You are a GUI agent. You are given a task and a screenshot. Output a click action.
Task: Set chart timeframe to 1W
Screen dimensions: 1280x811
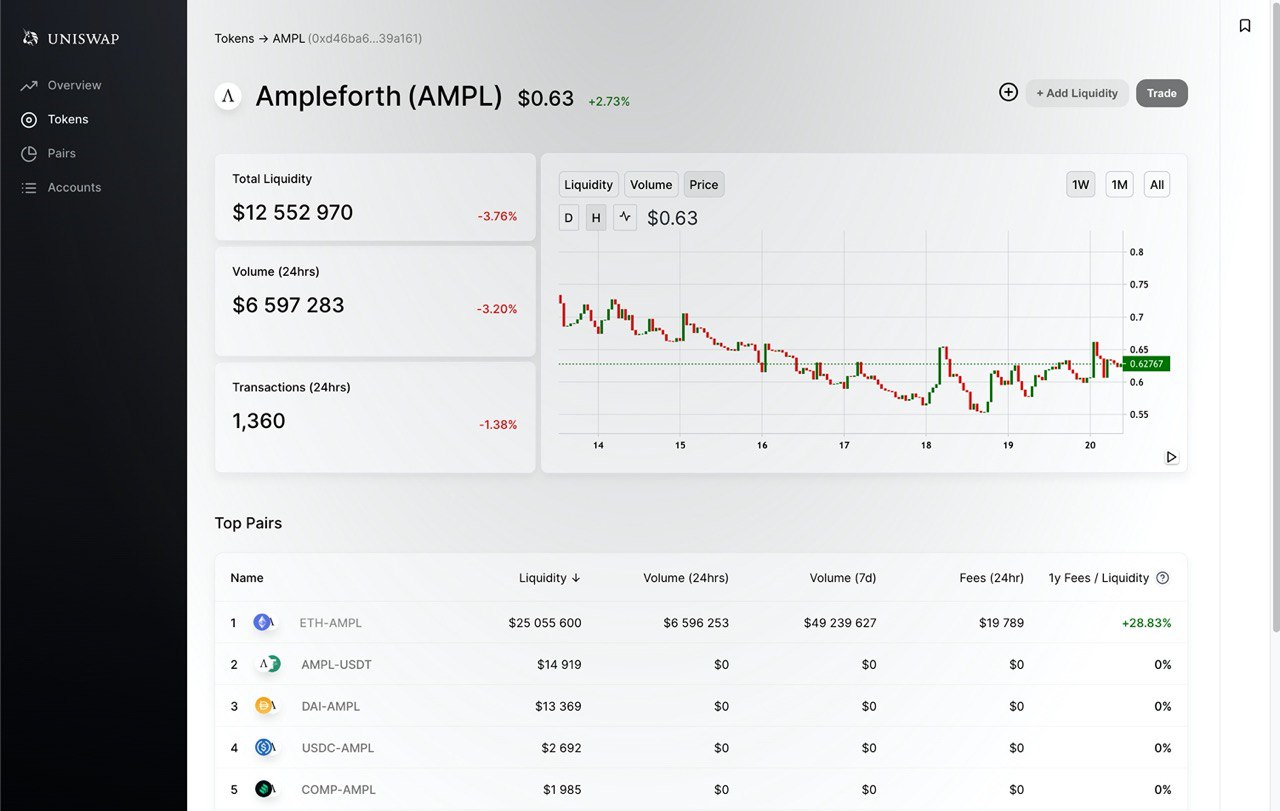point(1081,184)
